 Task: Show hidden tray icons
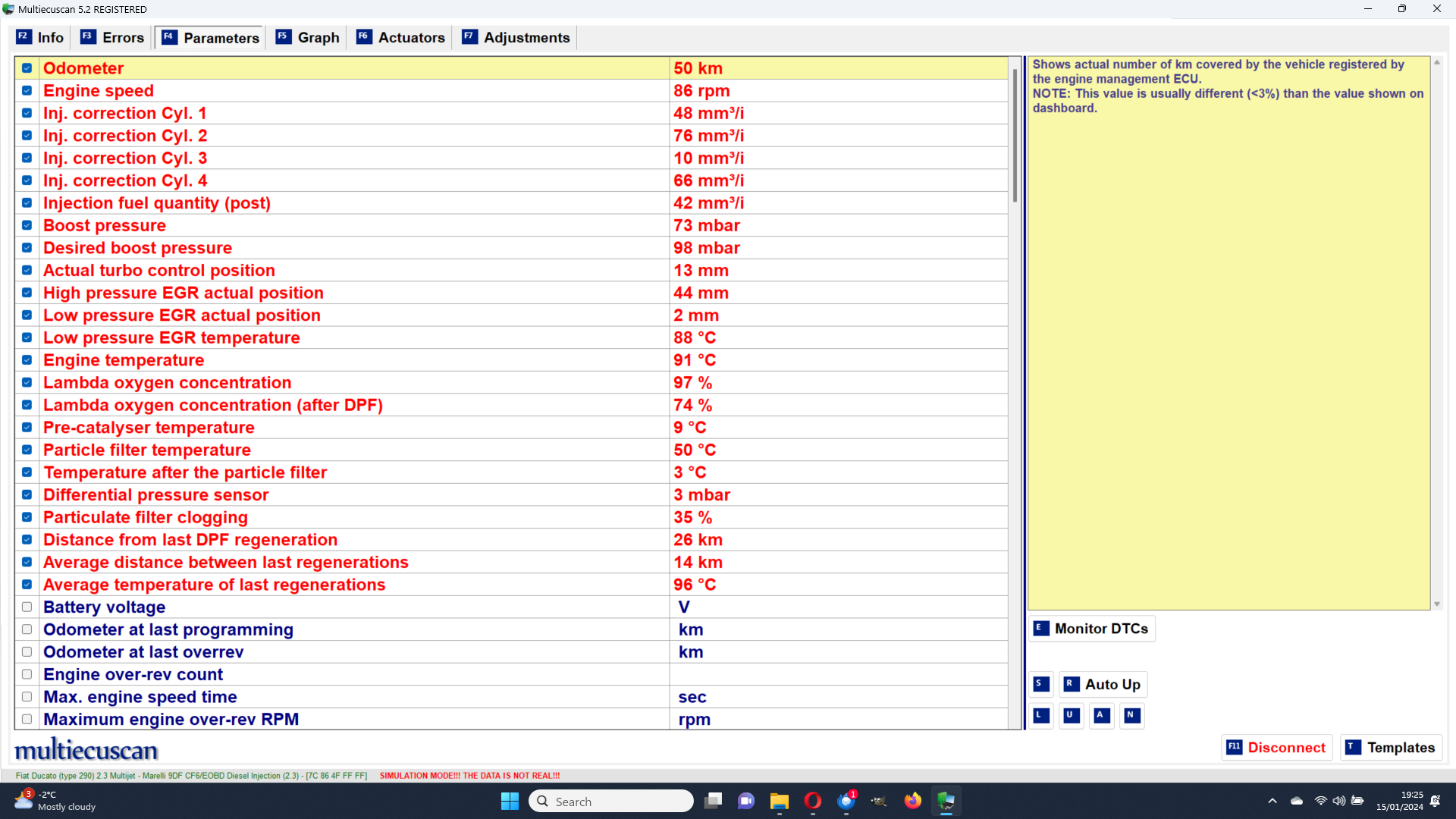tap(1272, 801)
